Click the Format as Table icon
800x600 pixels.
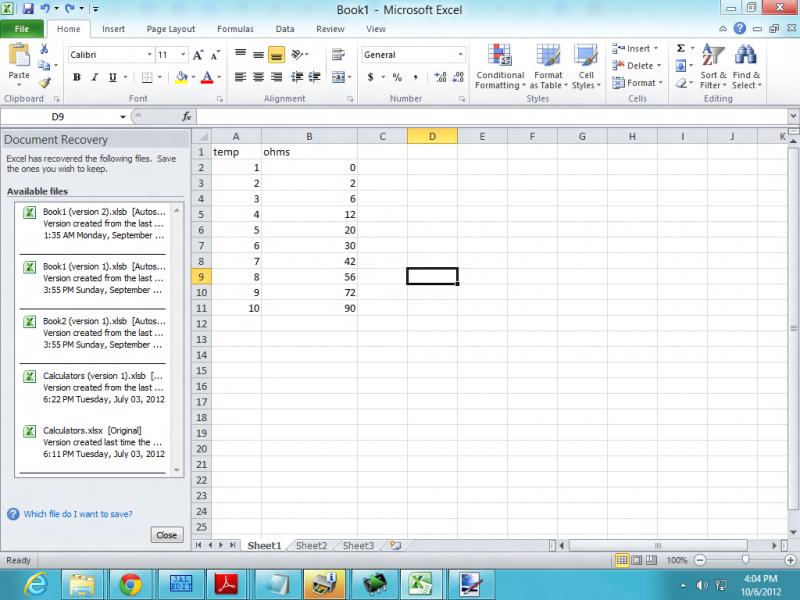pos(548,66)
